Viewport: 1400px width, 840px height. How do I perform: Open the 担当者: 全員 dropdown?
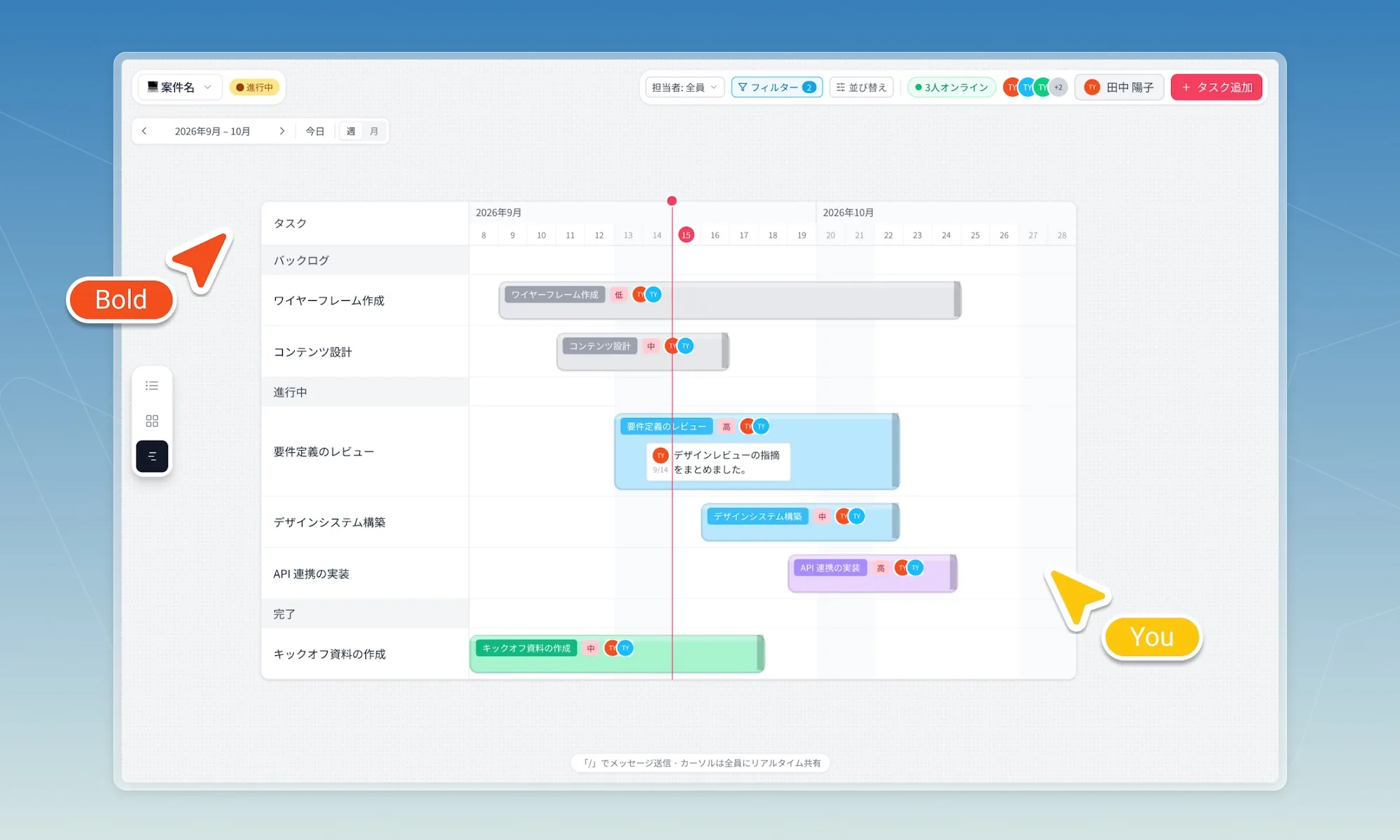point(684,87)
